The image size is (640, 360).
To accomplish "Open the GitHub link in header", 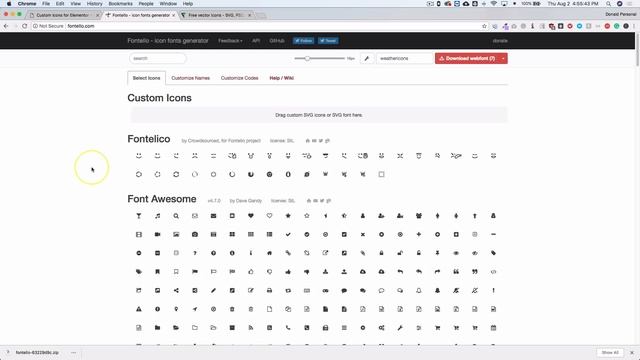I will pos(277,41).
